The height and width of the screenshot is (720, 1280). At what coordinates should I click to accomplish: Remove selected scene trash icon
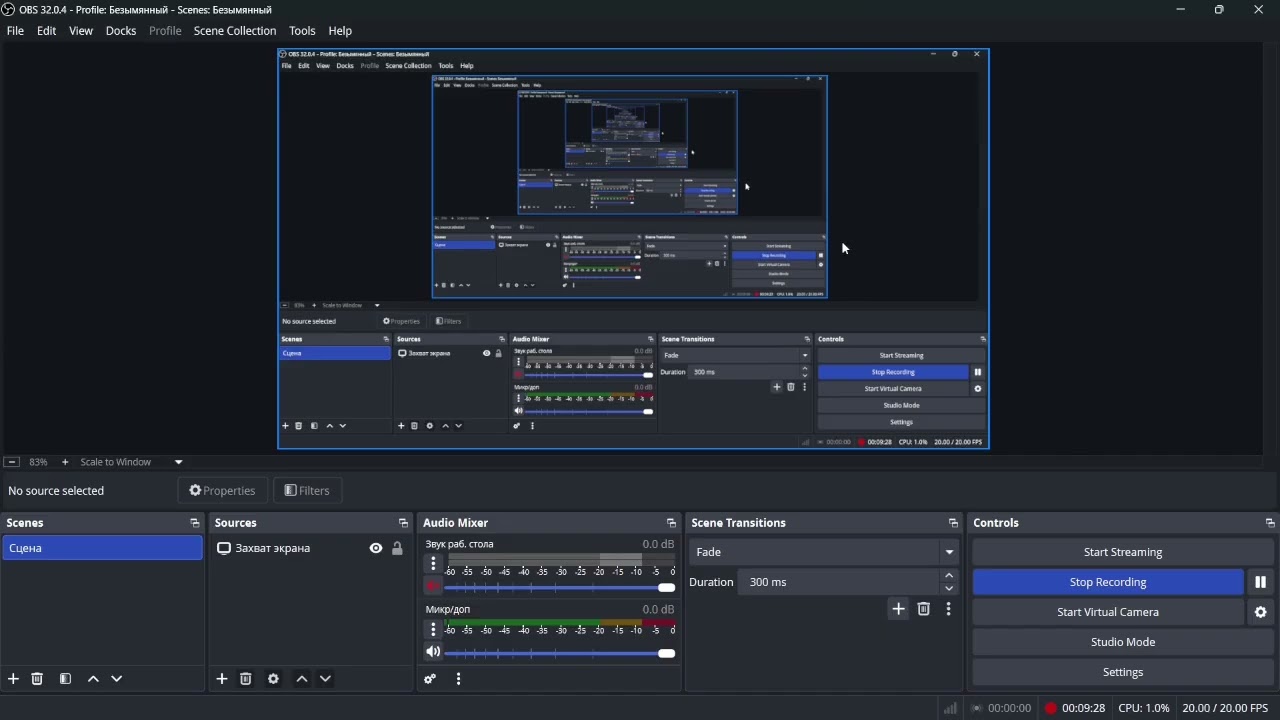pyautogui.click(x=38, y=680)
